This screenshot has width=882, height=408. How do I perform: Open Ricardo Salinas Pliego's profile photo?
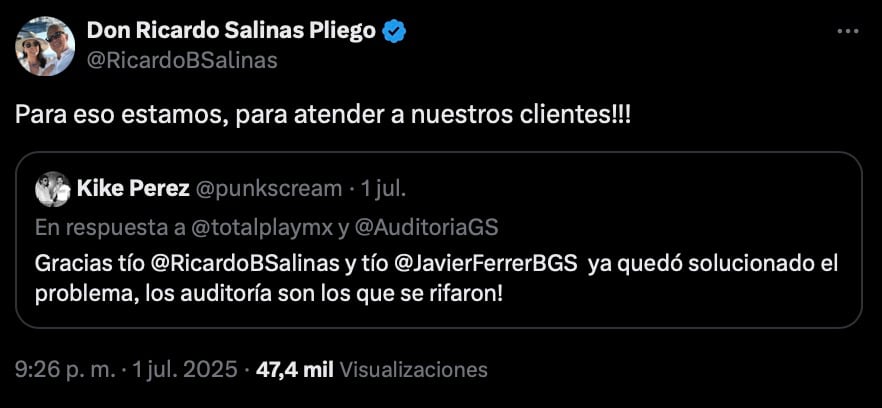pyautogui.click(x=45, y=46)
